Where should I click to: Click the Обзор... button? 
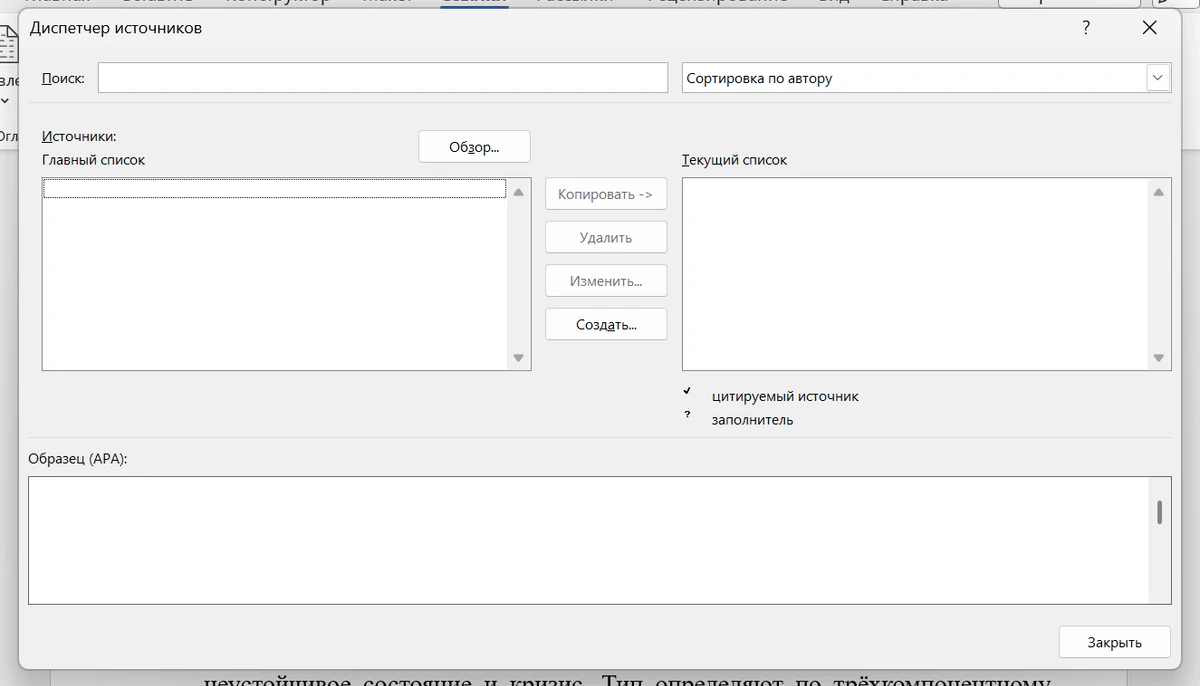point(474,147)
